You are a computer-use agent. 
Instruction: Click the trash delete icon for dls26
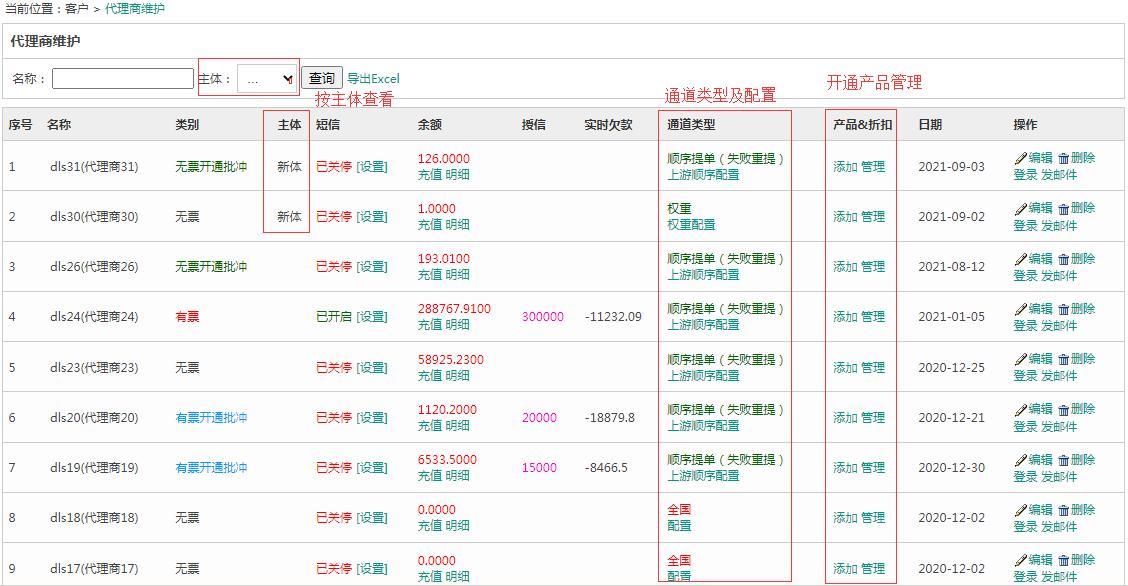(x=1063, y=259)
